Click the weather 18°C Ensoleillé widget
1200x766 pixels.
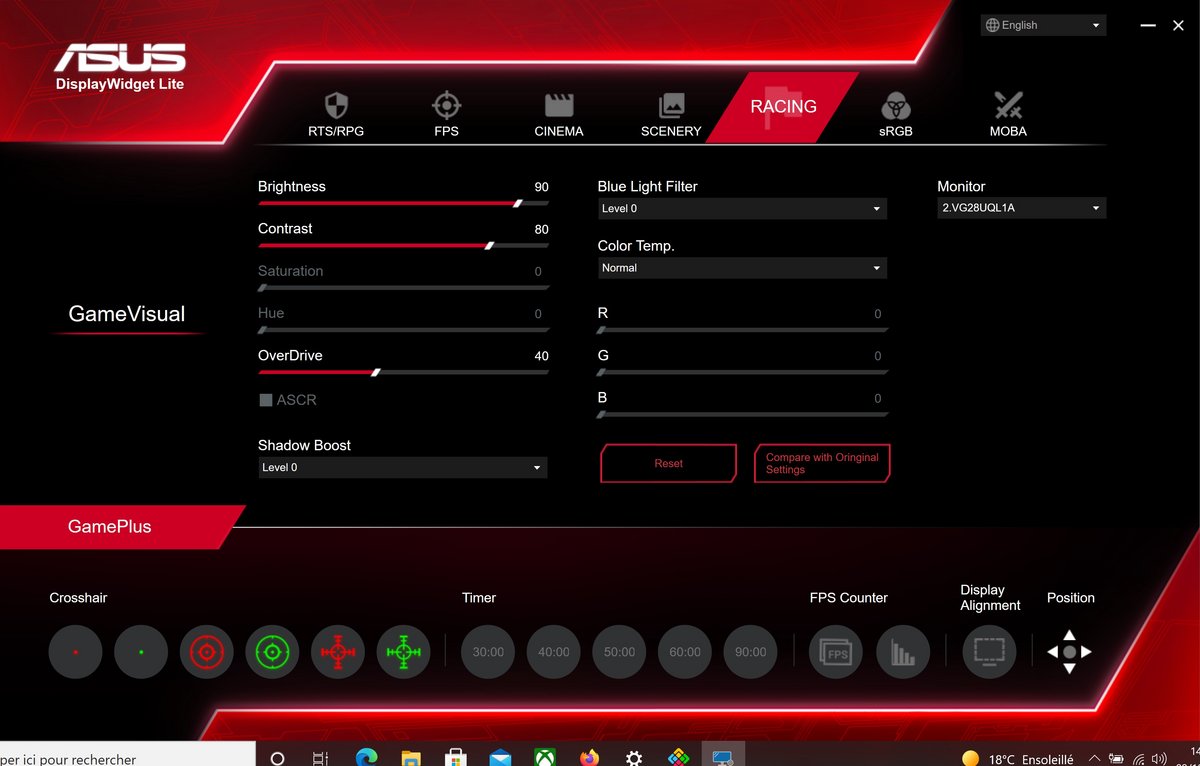[1016, 758]
